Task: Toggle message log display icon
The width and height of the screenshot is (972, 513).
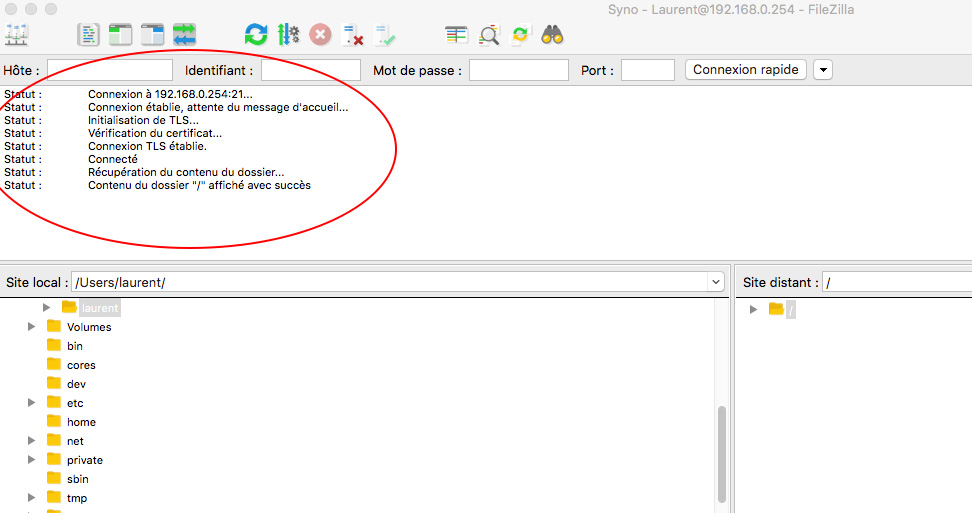Action: [89, 35]
